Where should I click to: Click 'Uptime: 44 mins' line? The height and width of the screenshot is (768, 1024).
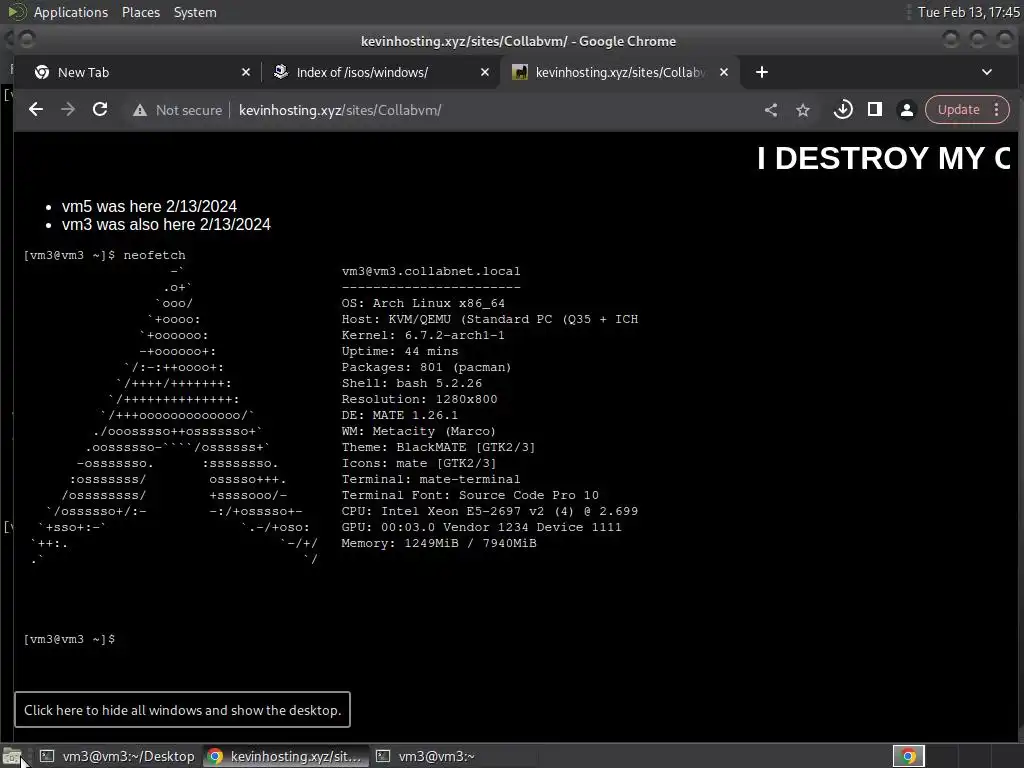pos(399,351)
